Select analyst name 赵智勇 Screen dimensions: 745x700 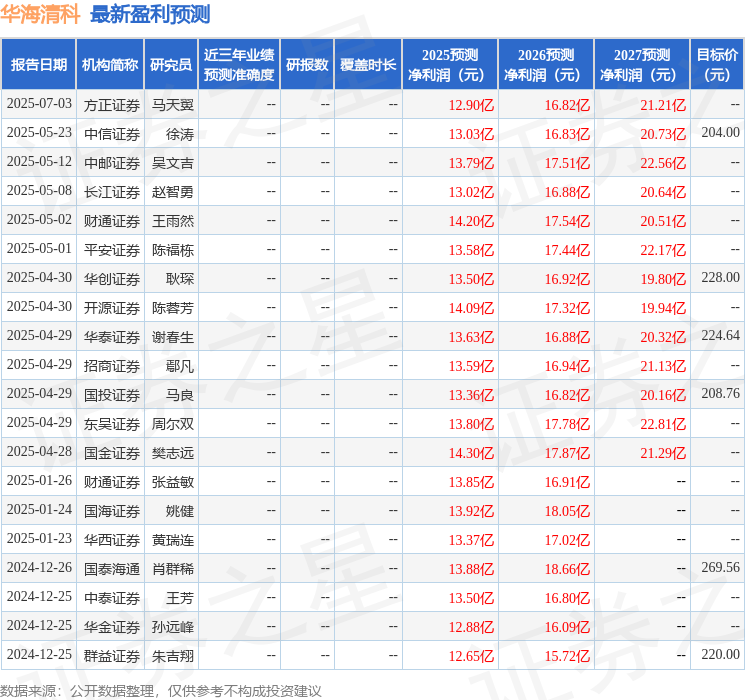pos(172,192)
